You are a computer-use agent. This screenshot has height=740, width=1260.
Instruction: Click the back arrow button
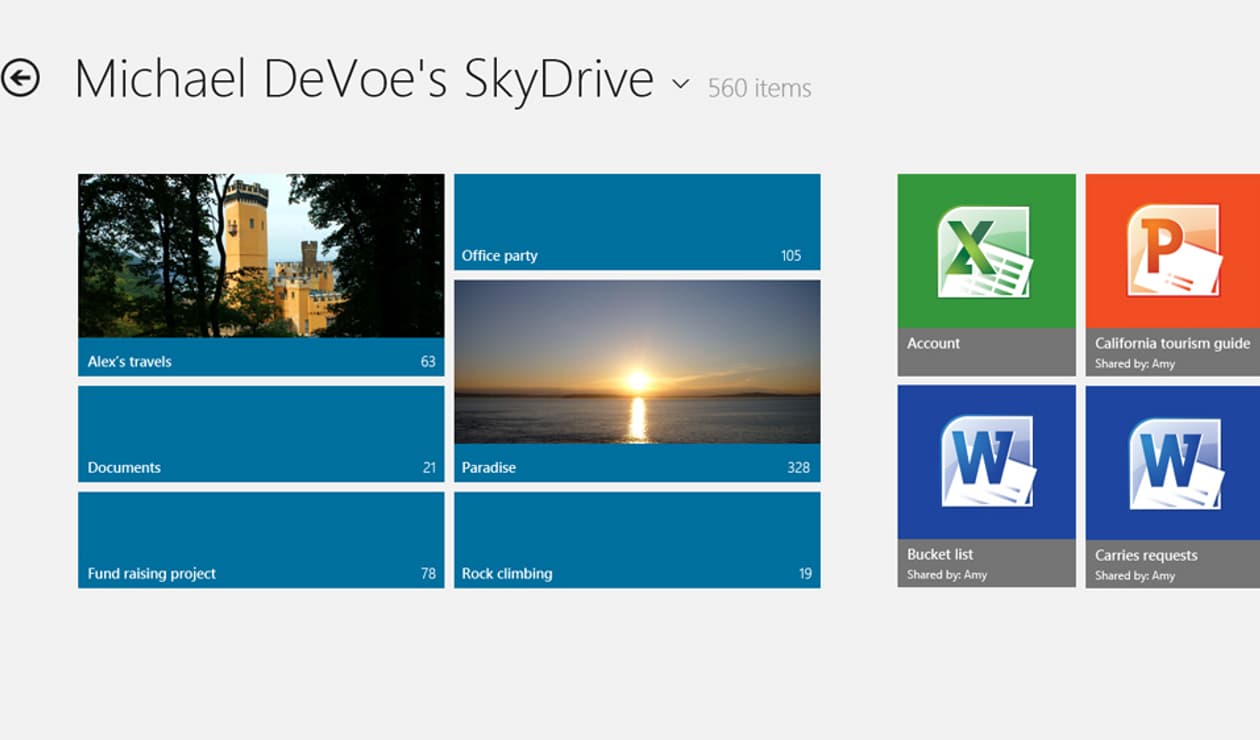pos(20,78)
